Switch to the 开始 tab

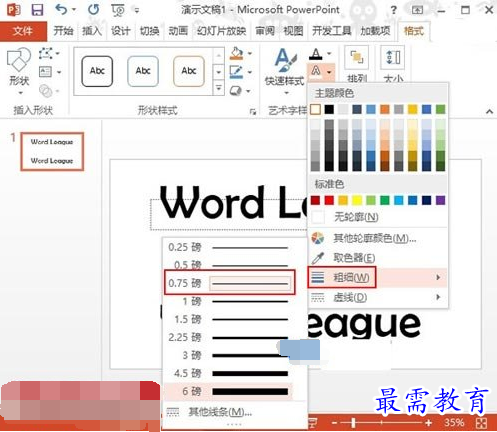(63, 31)
